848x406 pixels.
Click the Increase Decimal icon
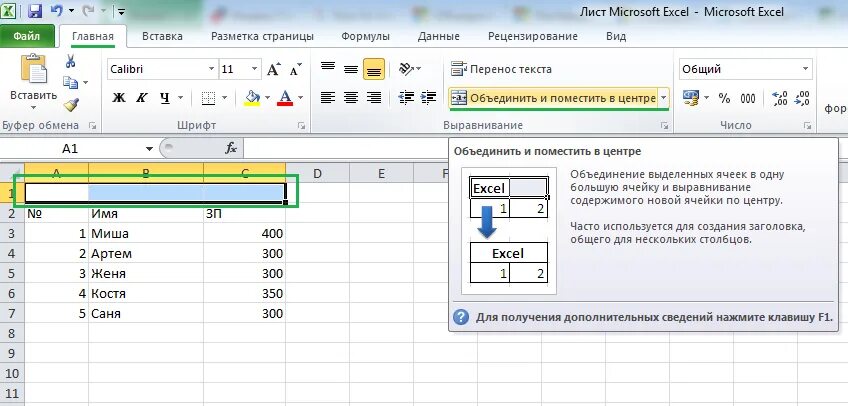click(x=780, y=98)
